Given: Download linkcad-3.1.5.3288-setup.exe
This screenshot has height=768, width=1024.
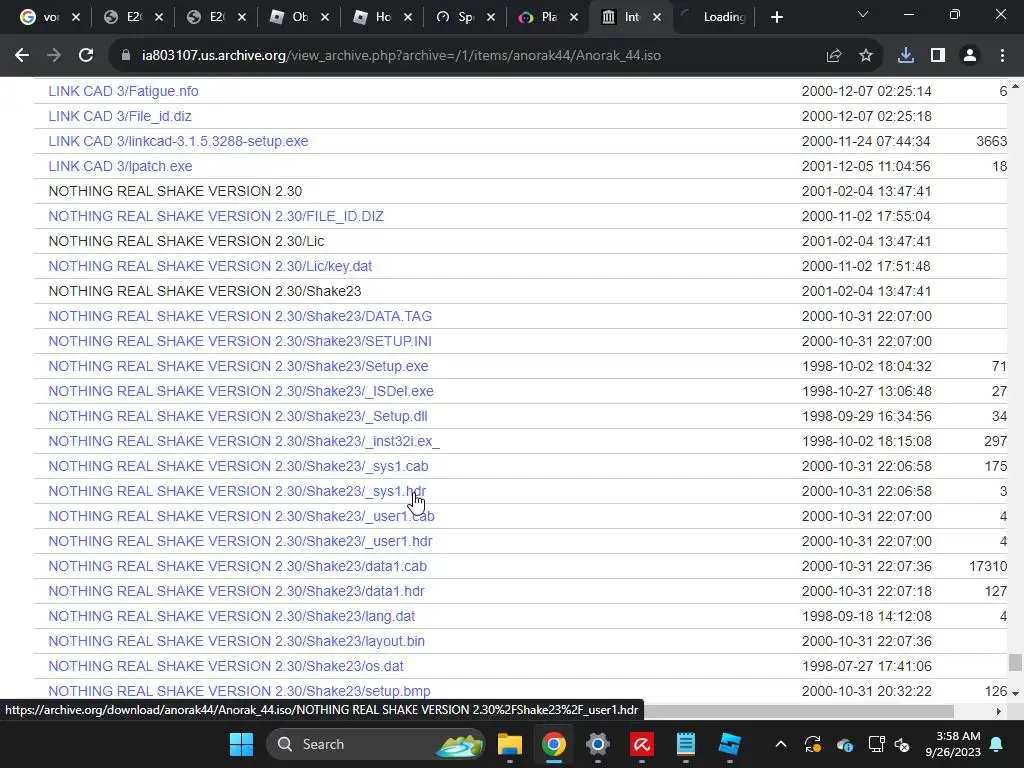Looking at the screenshot, I should pyautogui.click(x=178, y=141).
